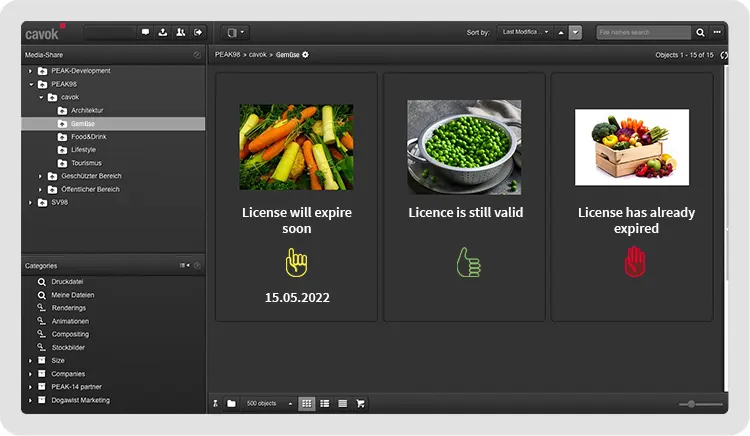Open the green peas colander thumbnail
The height and width of the screenshot is (436, 750).
464,147
